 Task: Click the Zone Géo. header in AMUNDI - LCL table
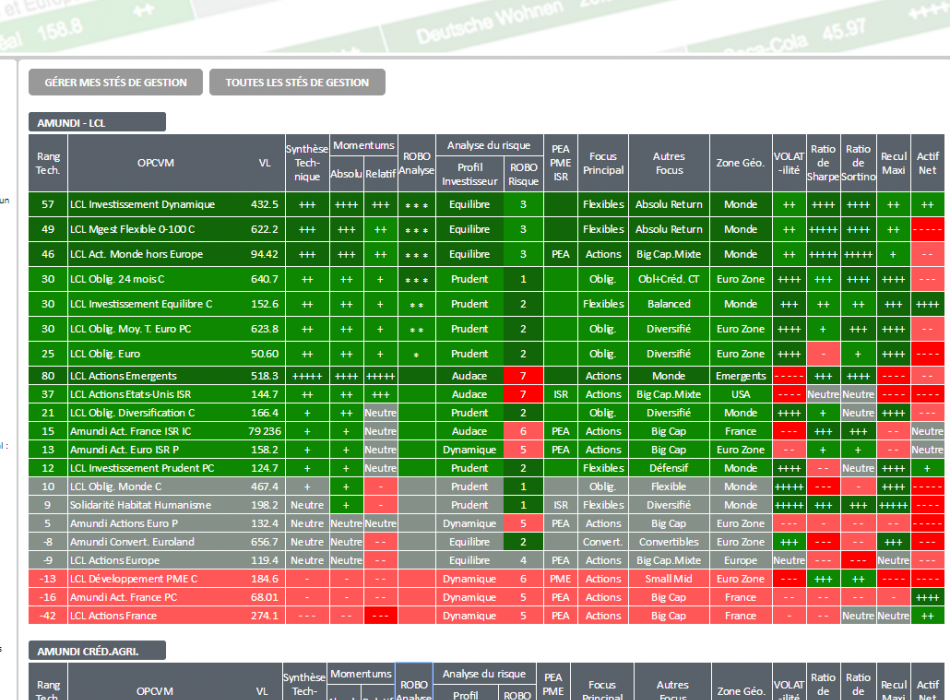tap(740, 163)
